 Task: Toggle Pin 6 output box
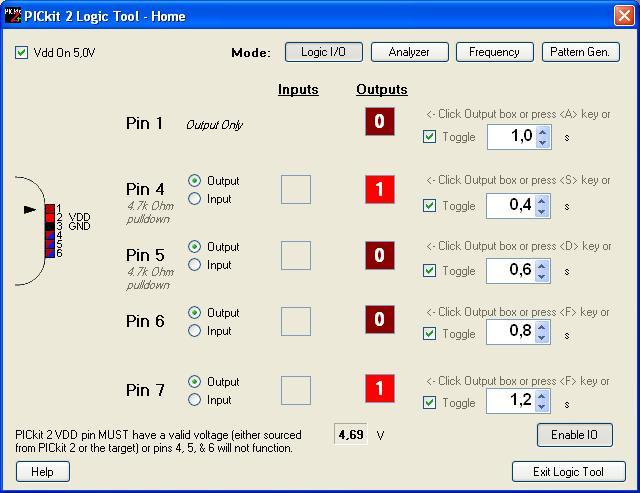pos(380,320)
